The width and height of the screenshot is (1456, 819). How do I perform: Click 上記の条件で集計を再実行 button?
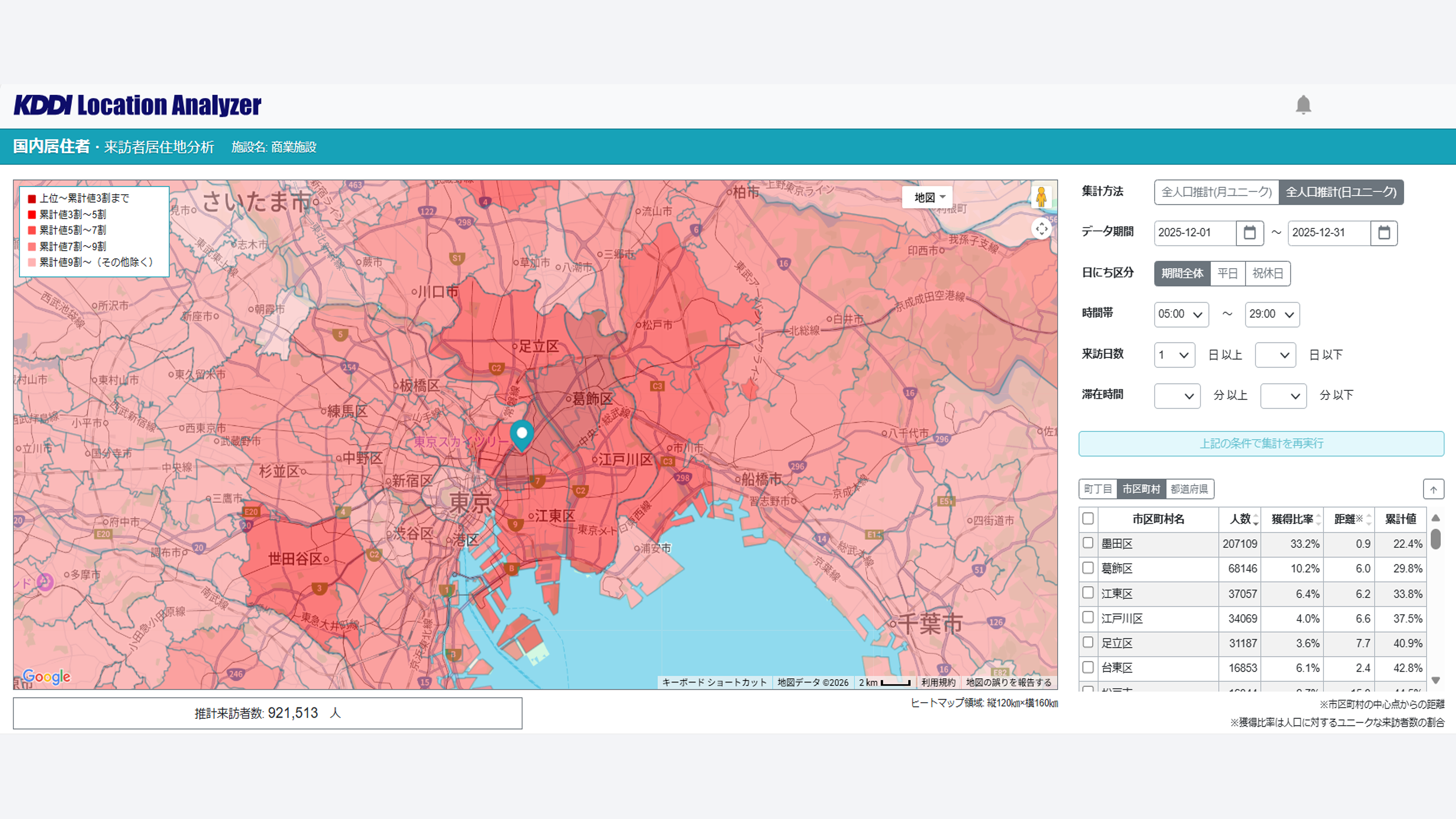click(1261, 444)
